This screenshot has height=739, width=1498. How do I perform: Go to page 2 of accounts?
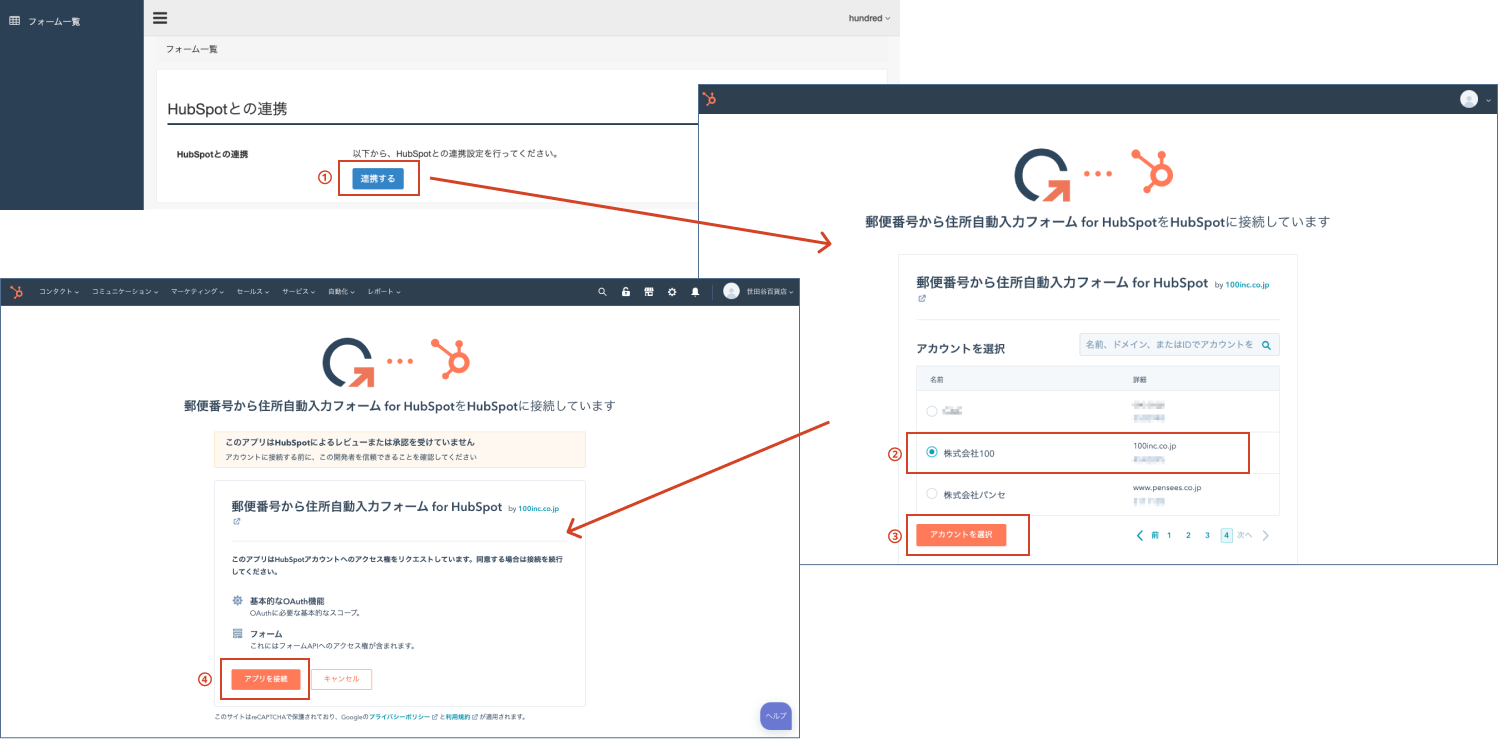[1188, 536]
